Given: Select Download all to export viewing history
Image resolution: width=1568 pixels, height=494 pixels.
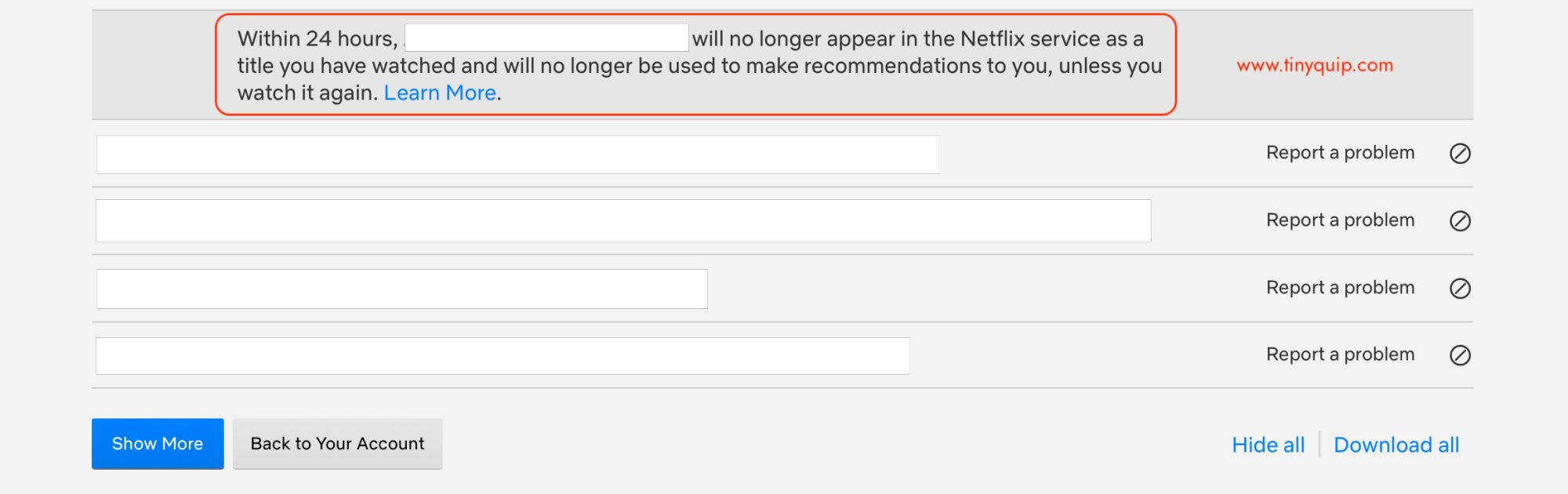Looking at the screenshot, I should coord(1397,445).
